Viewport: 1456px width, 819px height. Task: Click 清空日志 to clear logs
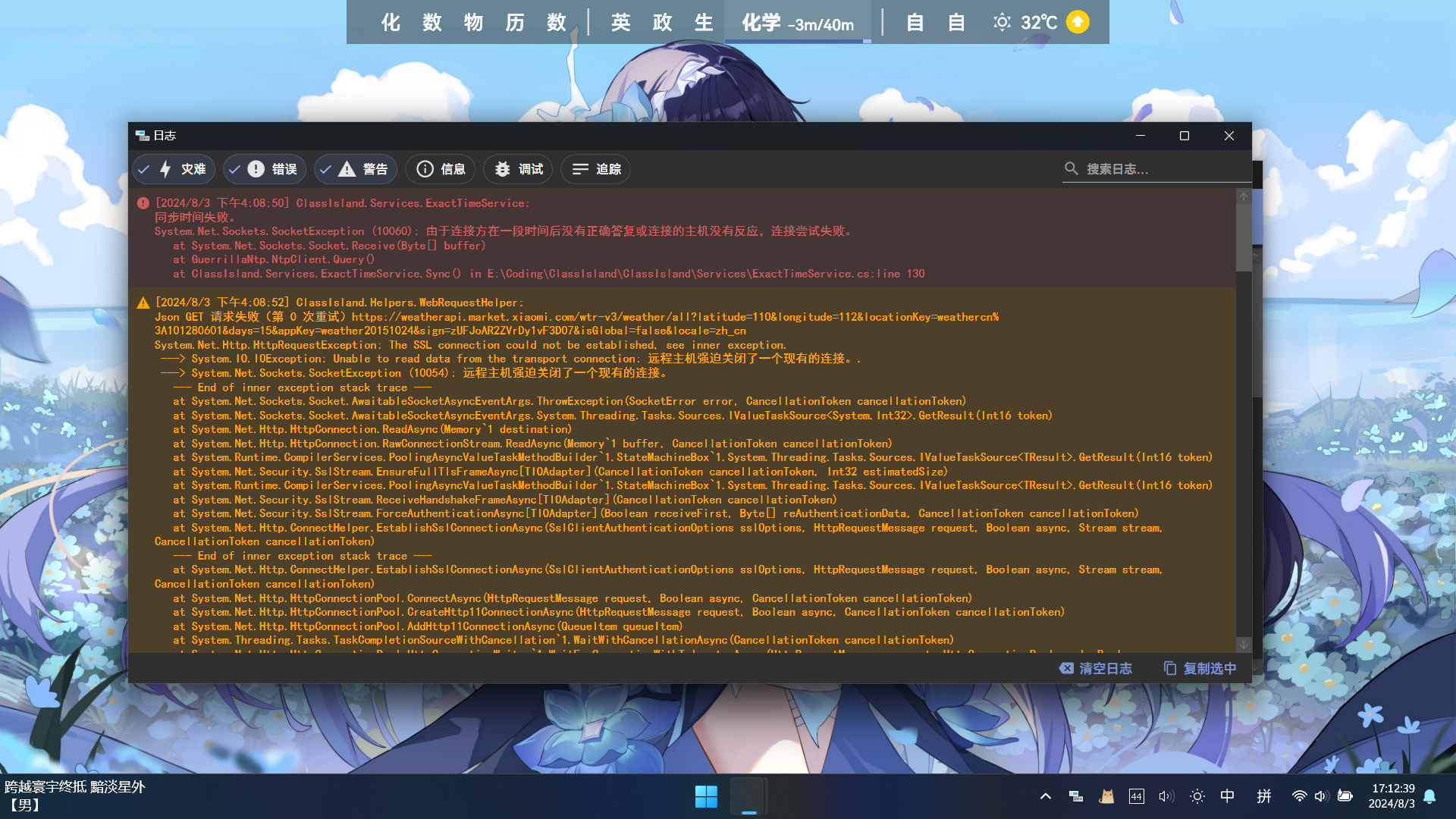click(x=1096, y=668)
